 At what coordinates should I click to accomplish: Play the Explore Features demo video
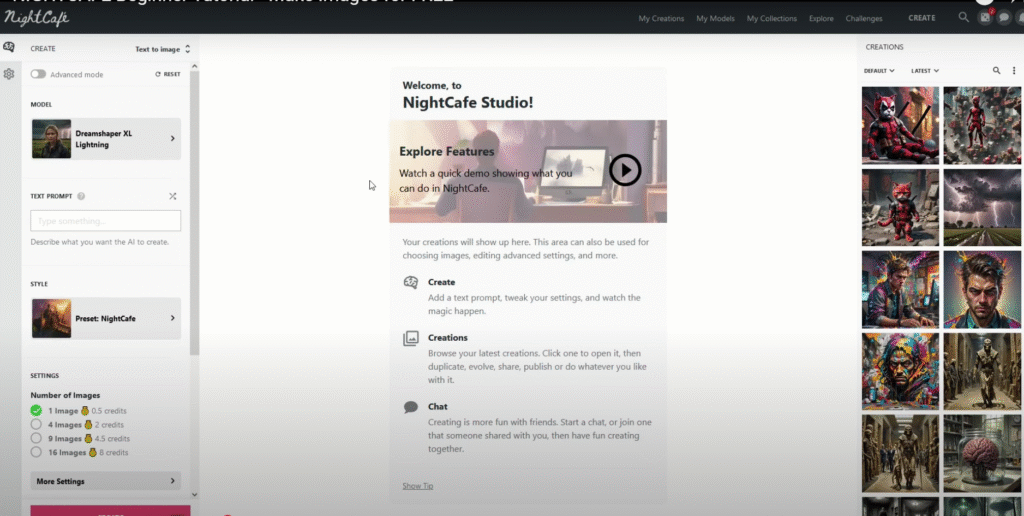coord(625,170)
